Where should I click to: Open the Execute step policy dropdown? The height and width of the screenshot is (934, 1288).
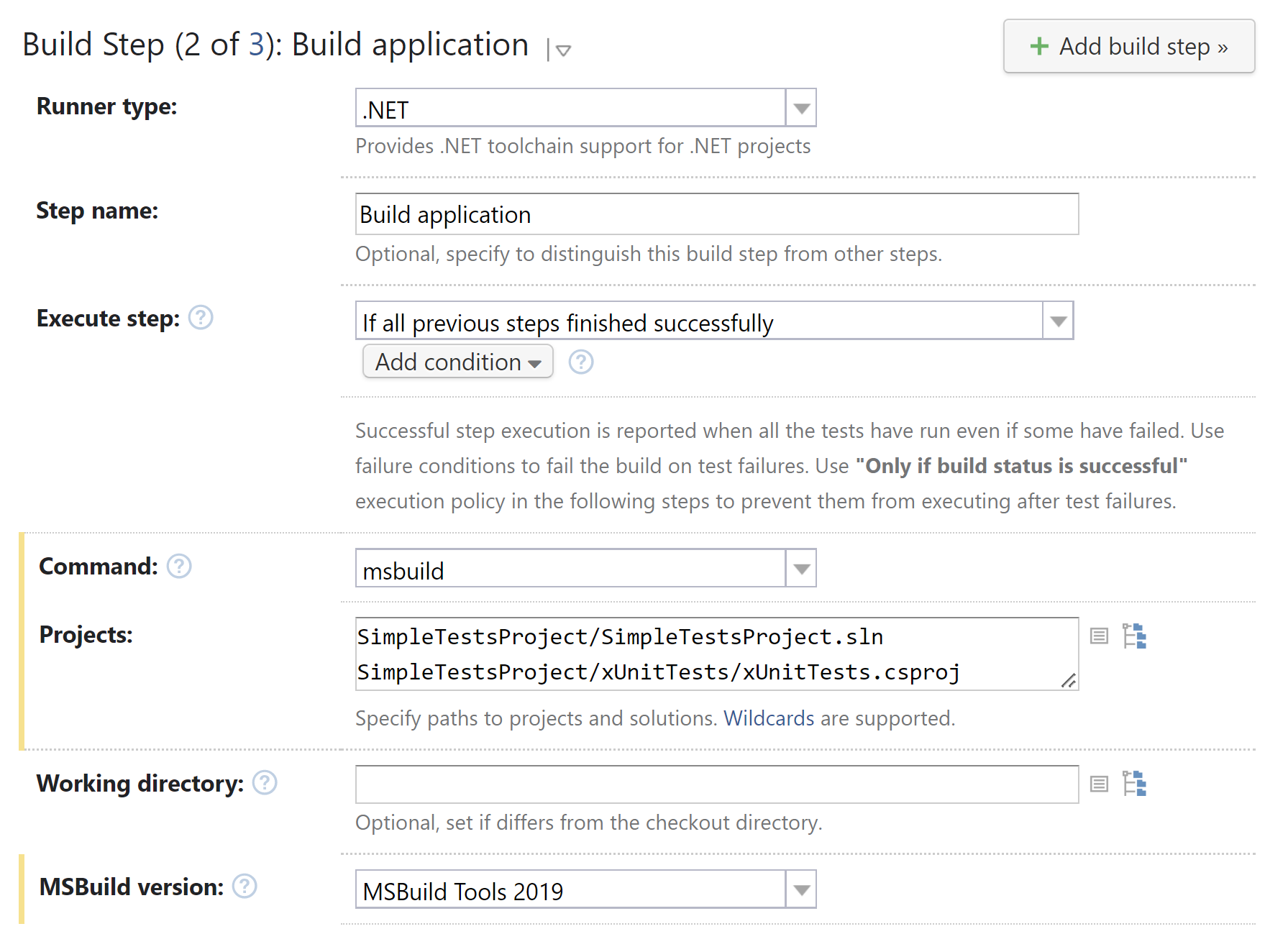click(x=1057, y=321)
